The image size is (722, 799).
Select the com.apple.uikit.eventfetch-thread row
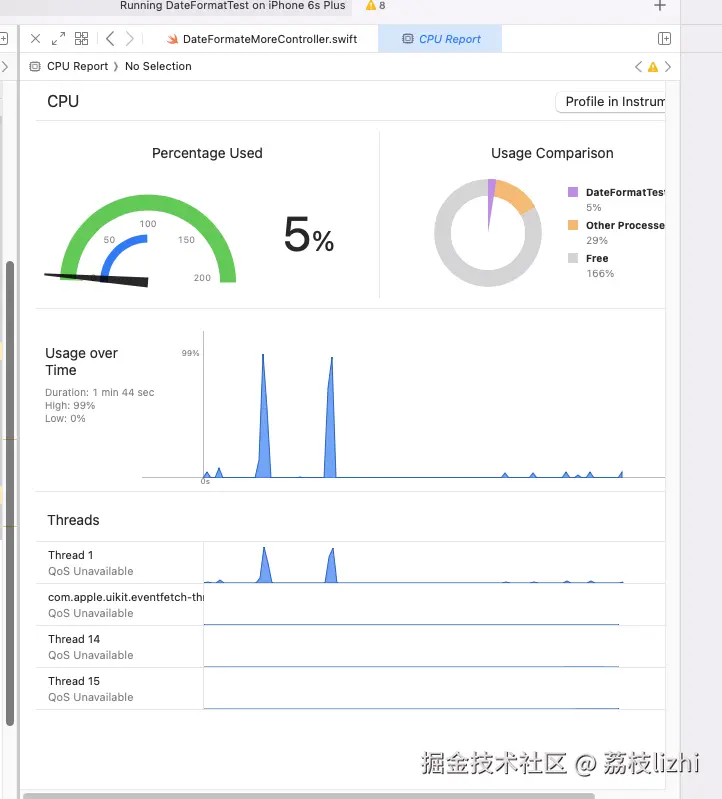351,605
